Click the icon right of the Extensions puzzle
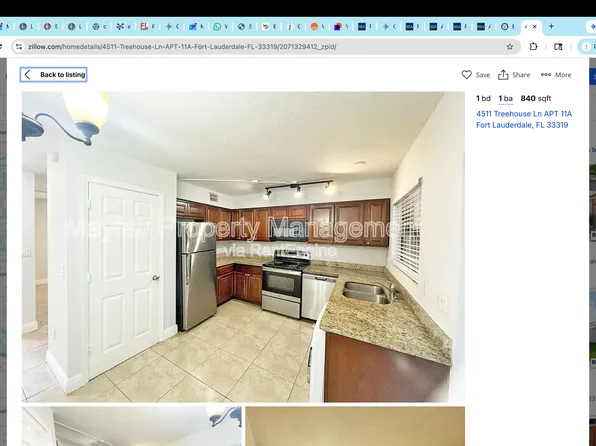The image size is (596, 446). (558, 47)
